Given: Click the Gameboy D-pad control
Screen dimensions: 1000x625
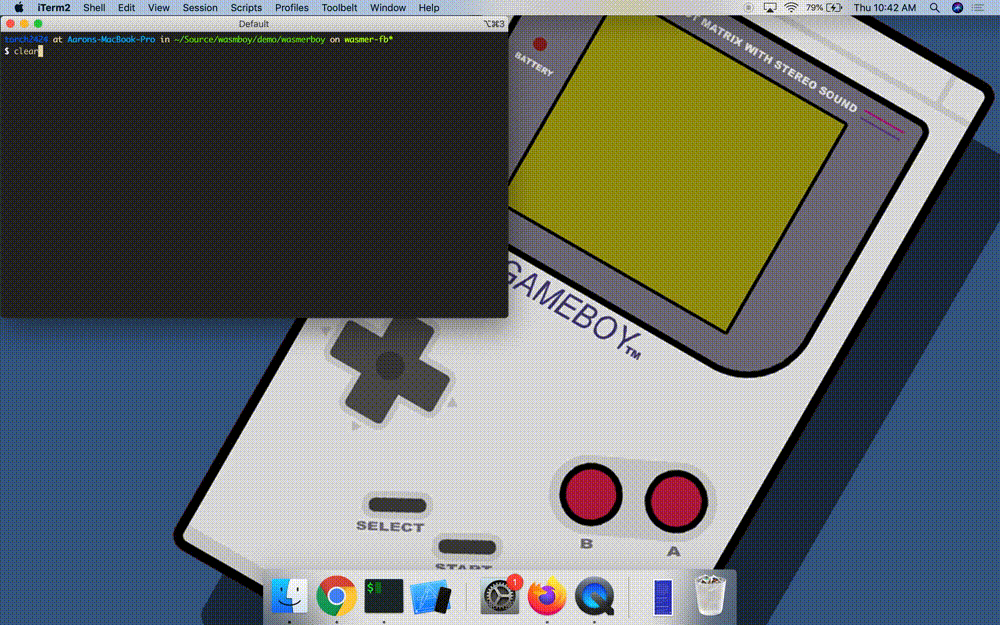Looking at the screenshot, I should [x=390, y=366].
